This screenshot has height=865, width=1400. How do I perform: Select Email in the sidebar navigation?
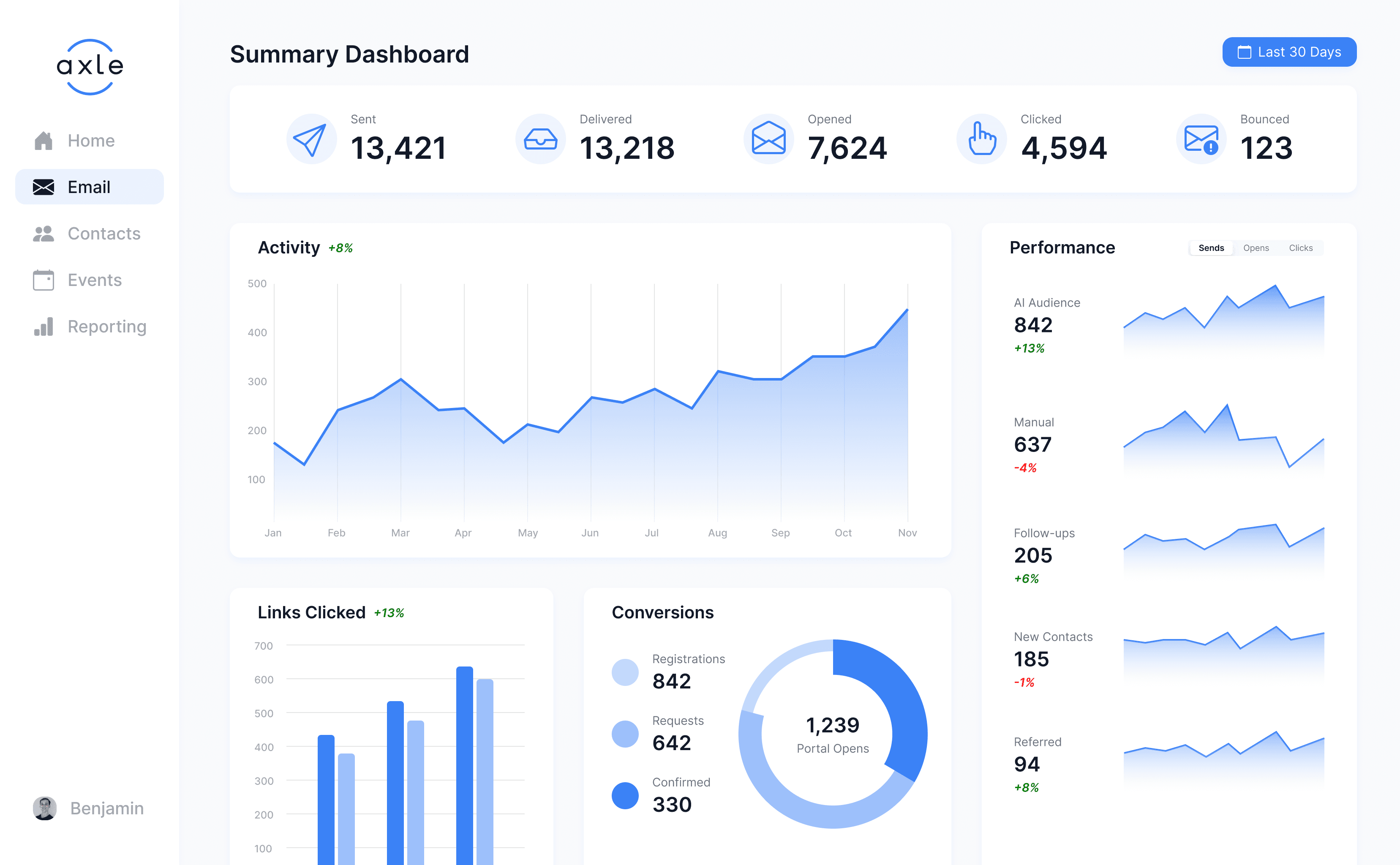click(x=89, y=187)
